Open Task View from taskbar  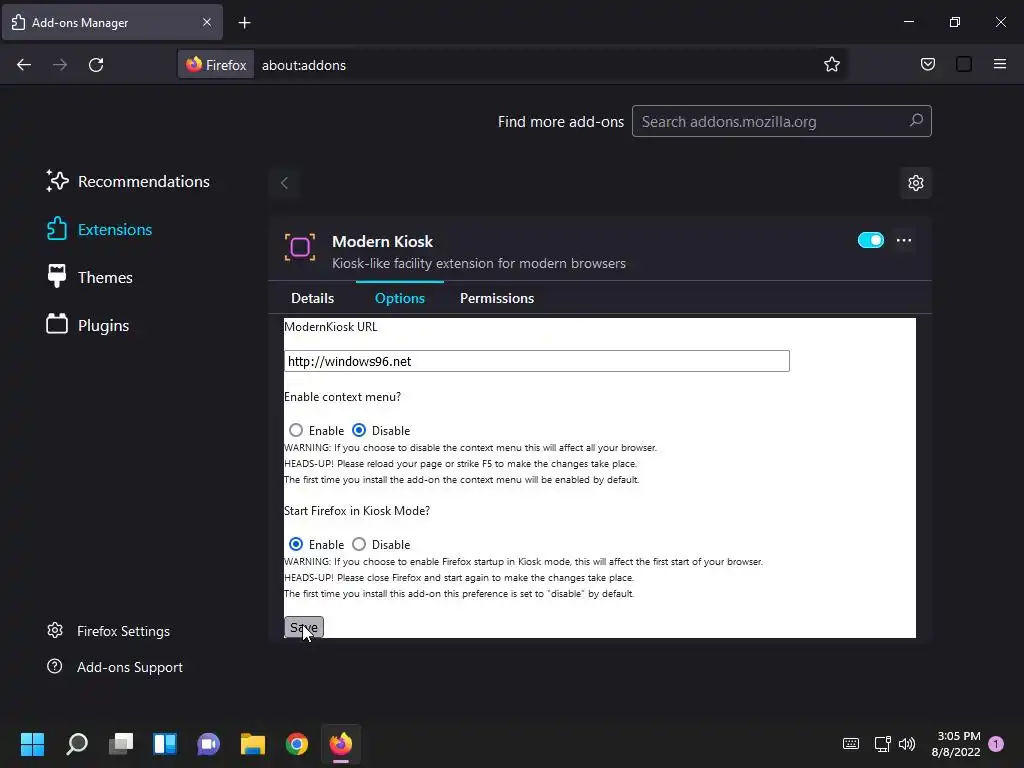(121, 744)
